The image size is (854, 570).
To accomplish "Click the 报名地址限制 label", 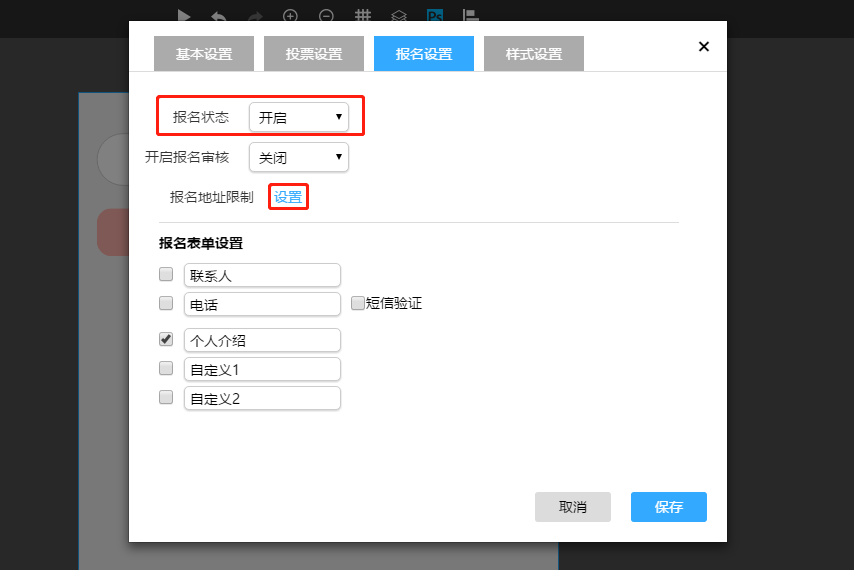I will coord(212,197).
